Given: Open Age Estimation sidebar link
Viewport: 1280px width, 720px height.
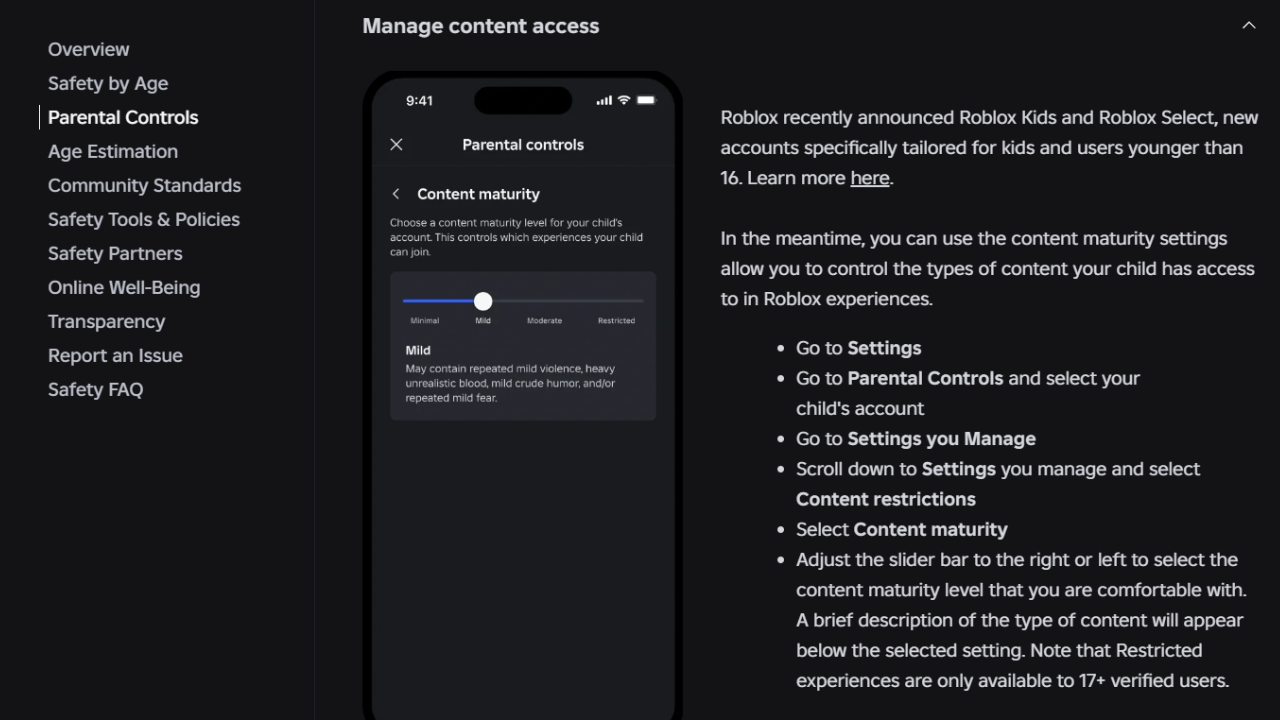Looking at the screenshot, I should [113, 151].
